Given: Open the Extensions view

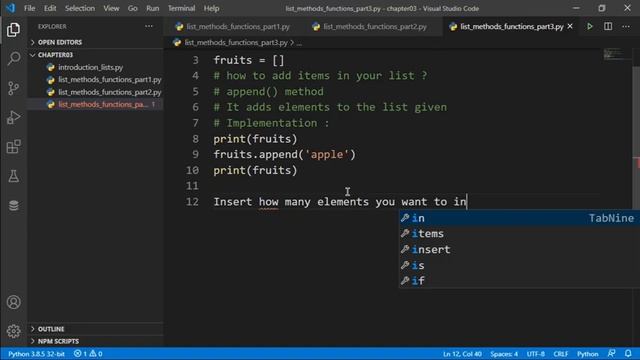Looking at the screenshot, I should pyautogui.click(x=13, y=147).
